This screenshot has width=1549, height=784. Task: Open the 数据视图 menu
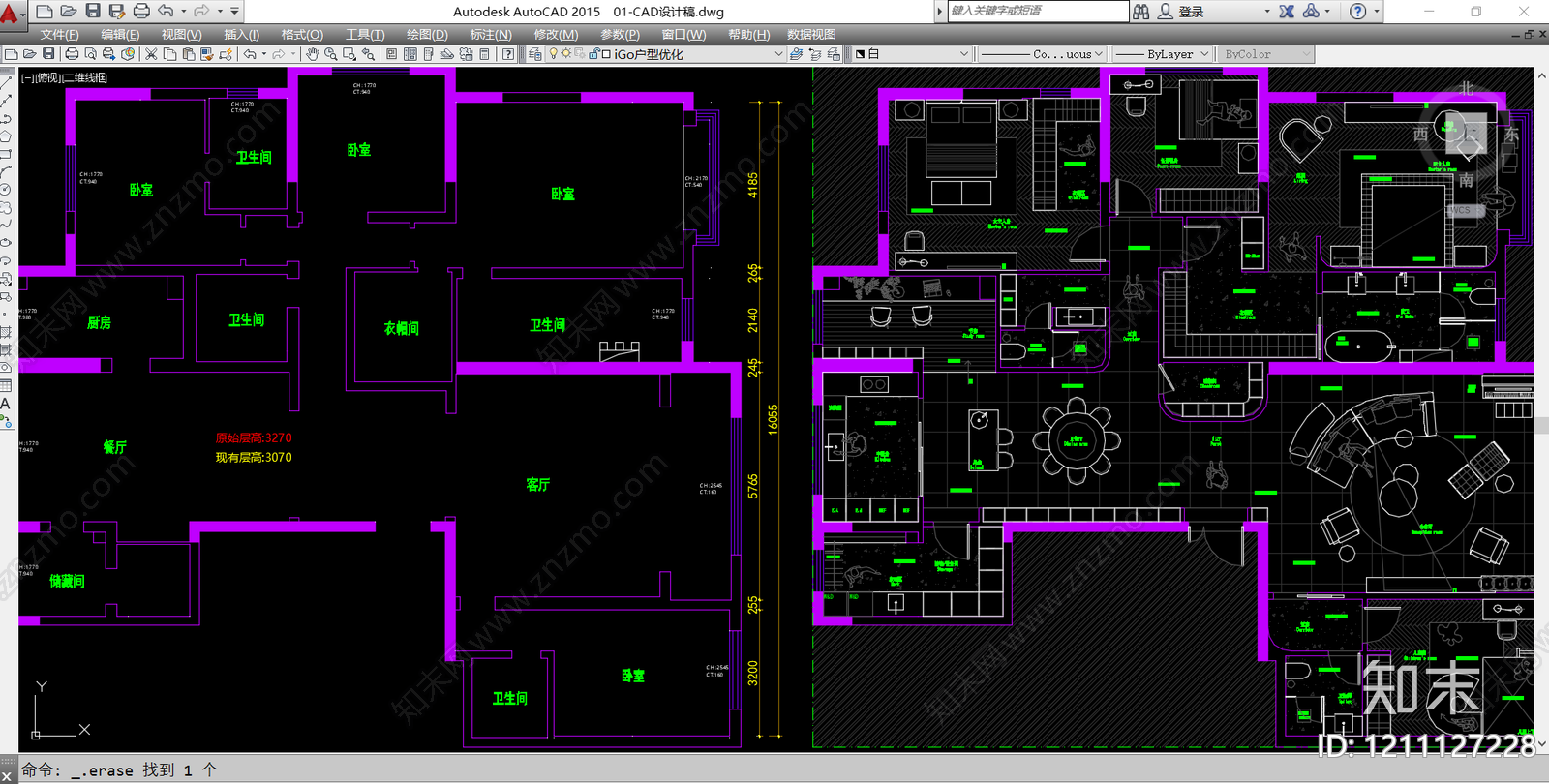pos(811,34)
